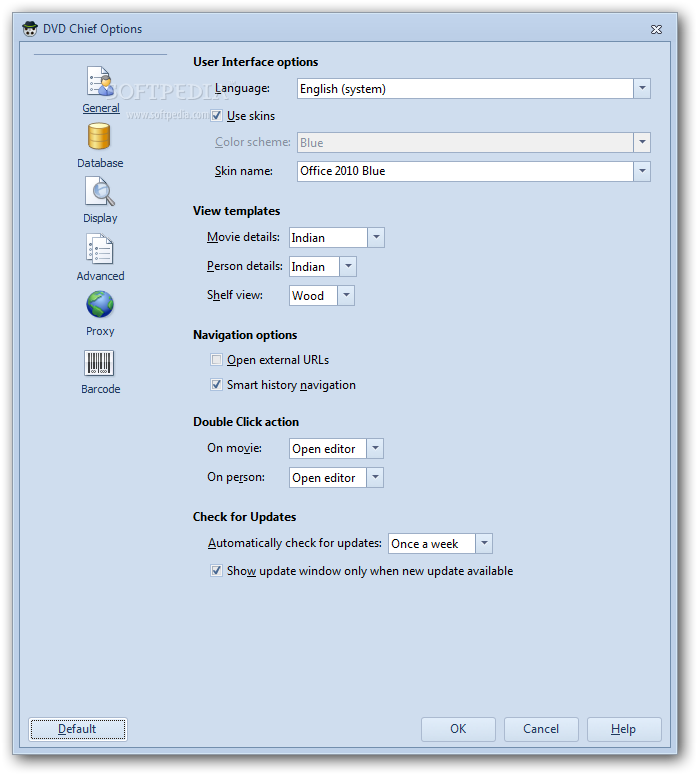Viewport: 698px width, 775px height.
Task: Open Automatically check for updates dropdown
Action: click(484, 543)
